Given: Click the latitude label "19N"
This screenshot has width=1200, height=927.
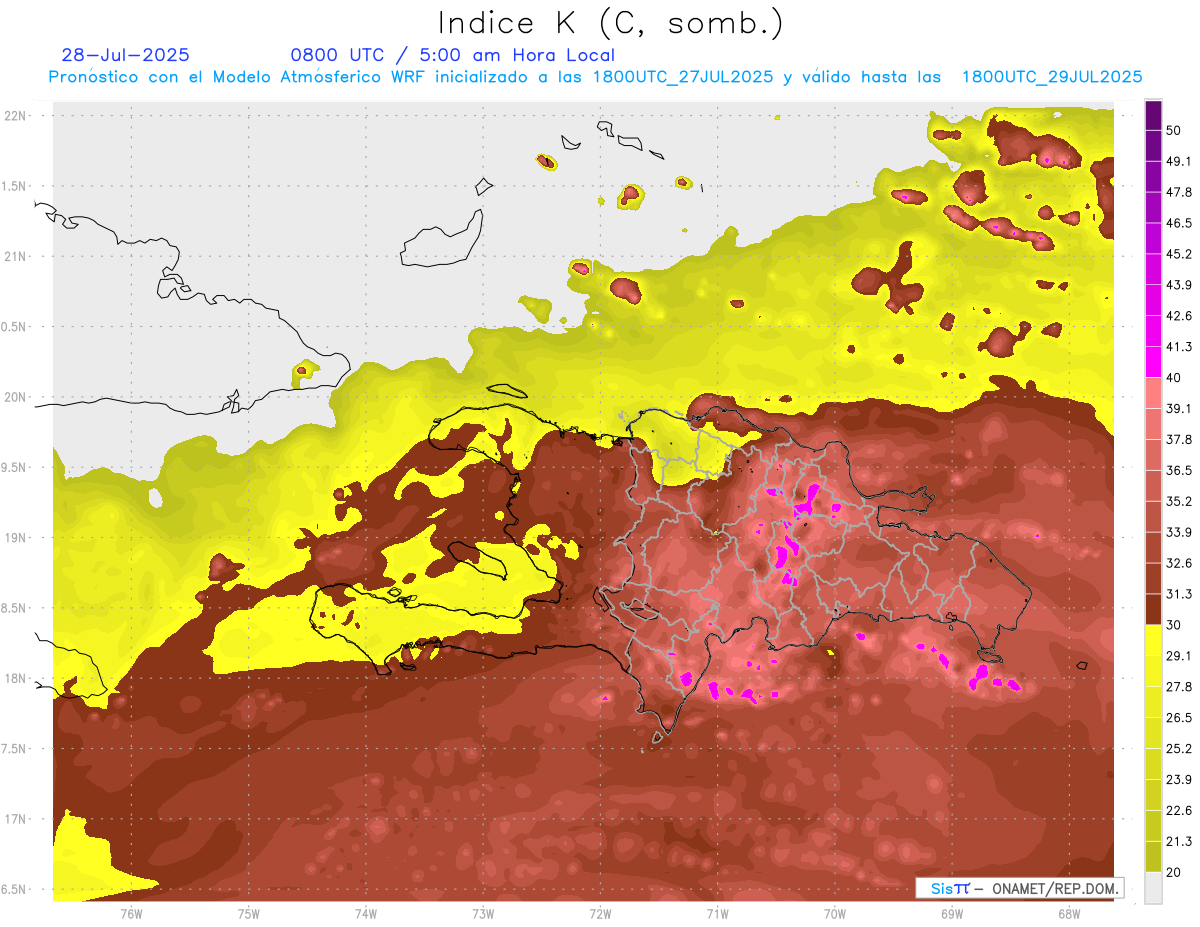Looking at the screenshot, I should coord(15,538).
